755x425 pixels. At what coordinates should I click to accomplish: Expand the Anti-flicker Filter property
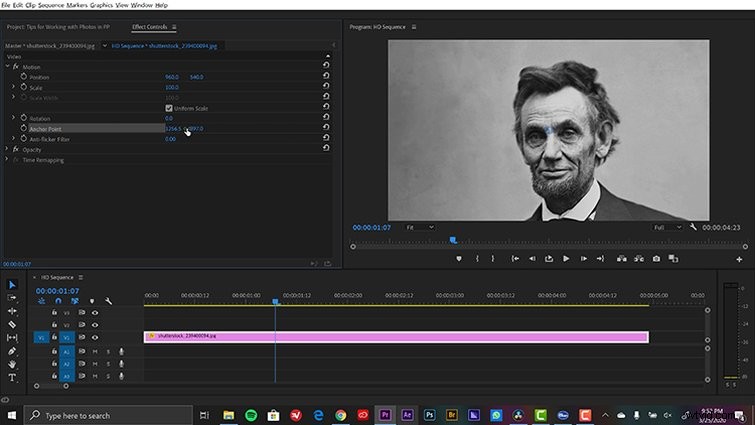13,139
